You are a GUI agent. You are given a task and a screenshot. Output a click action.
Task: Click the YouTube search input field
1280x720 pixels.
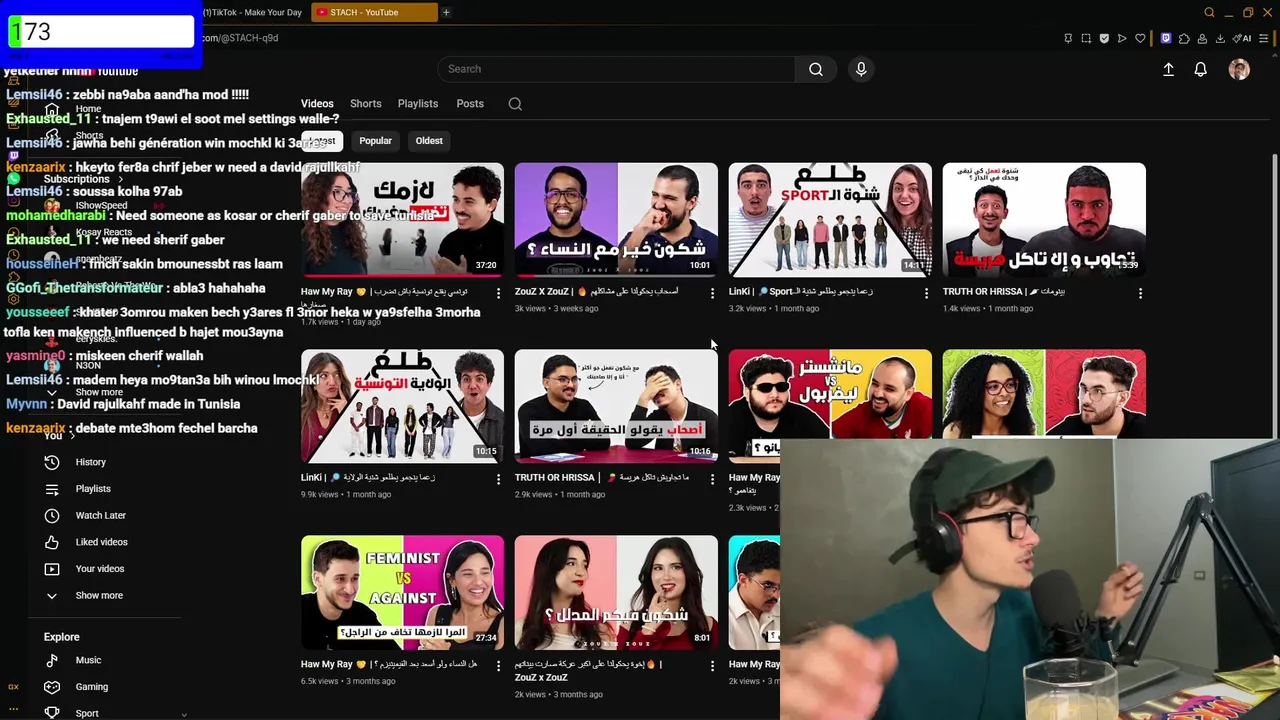click(616, 69)
